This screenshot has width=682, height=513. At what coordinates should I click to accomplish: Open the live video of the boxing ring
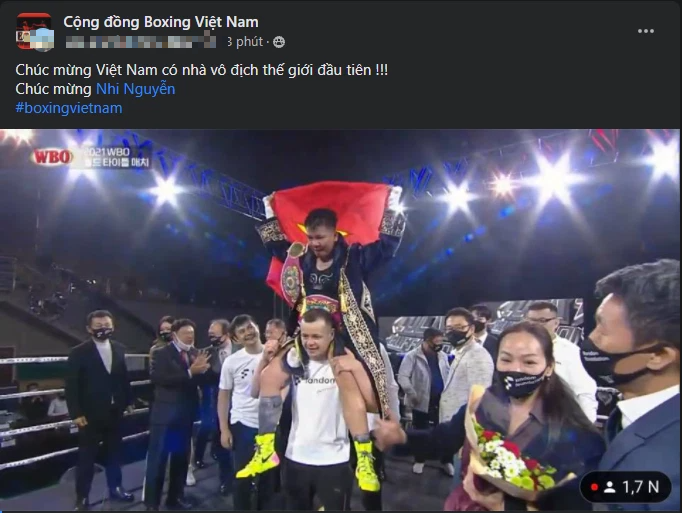coord(340,320)
